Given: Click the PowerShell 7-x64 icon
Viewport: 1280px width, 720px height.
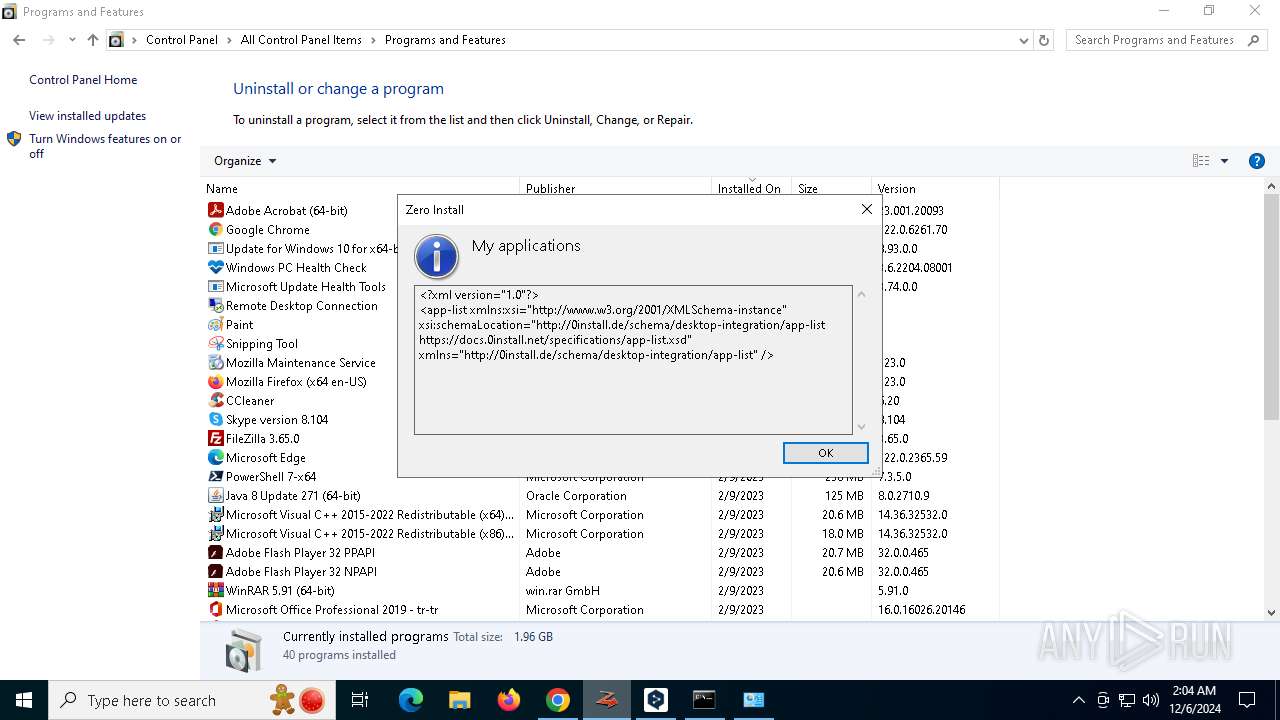Looking at the screenshot, I should pyautogui.click(x=215, y=476).
